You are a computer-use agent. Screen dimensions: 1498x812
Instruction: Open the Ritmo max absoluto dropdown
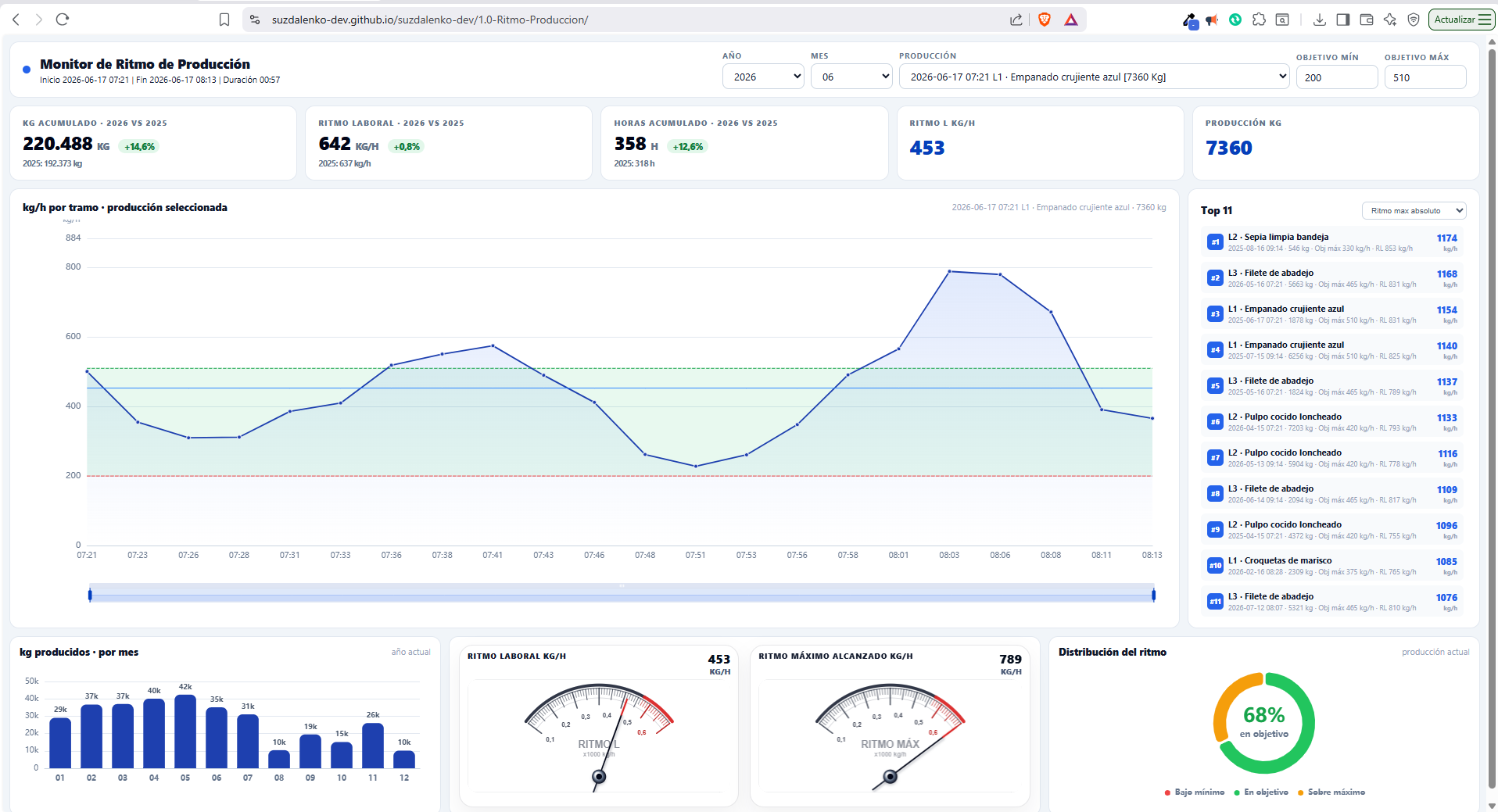[x=1414, y=210]
